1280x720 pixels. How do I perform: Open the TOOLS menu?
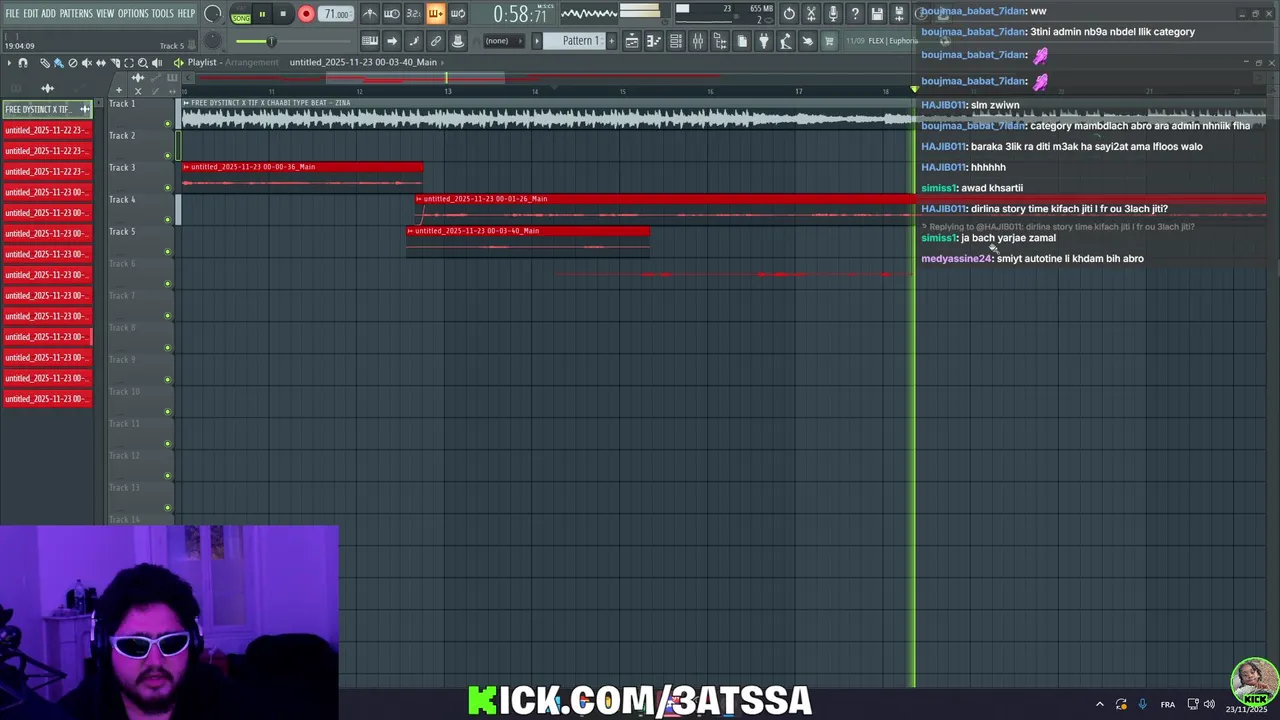point(162,14)
